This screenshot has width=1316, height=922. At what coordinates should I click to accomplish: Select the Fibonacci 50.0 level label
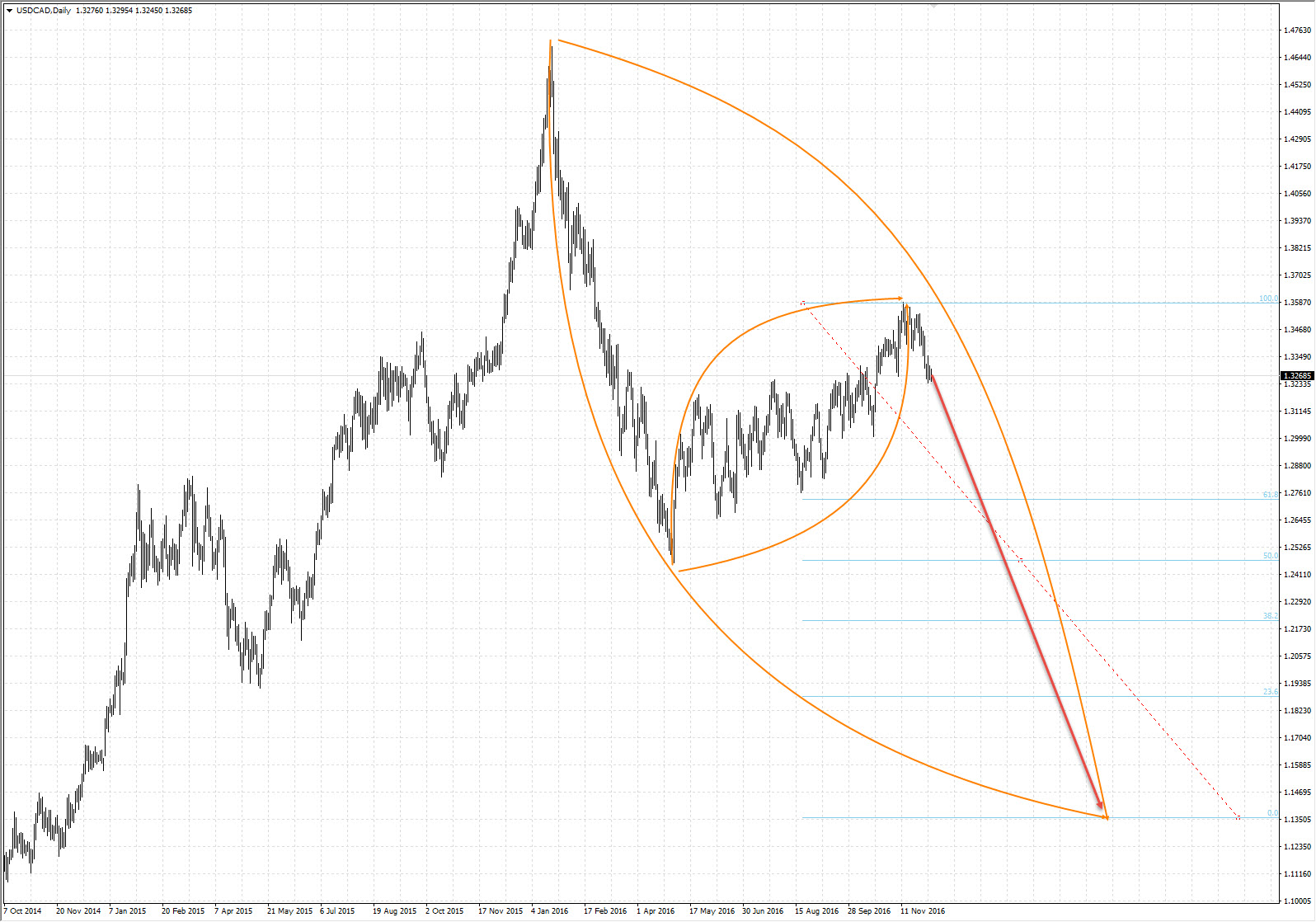coord(1270,556)
